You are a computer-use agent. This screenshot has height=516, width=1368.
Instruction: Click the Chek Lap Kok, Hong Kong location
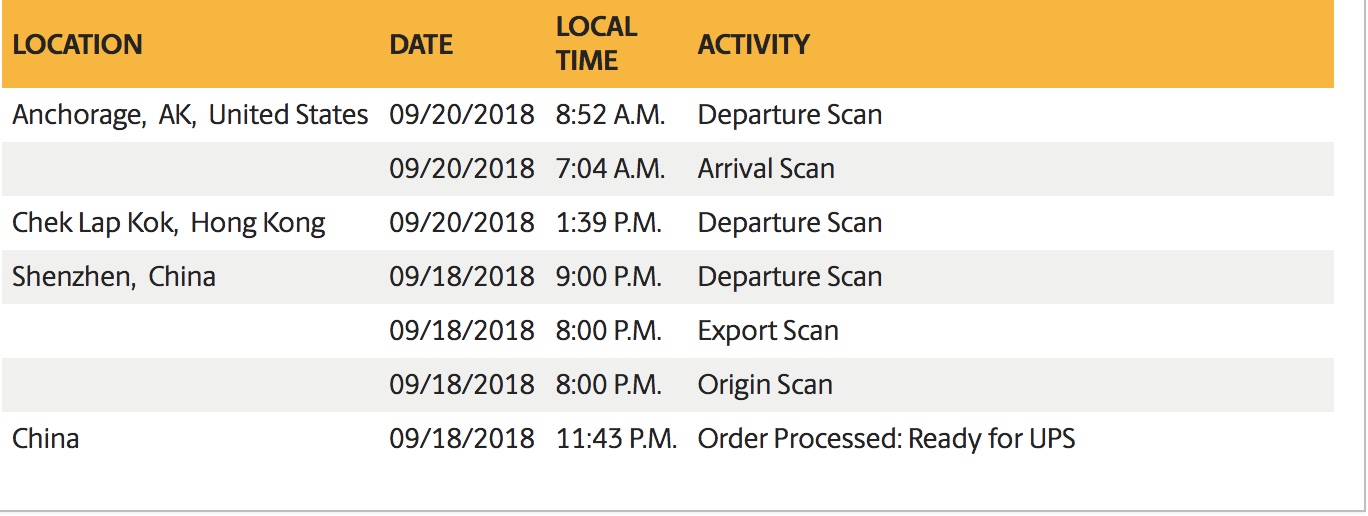[168, 223]
